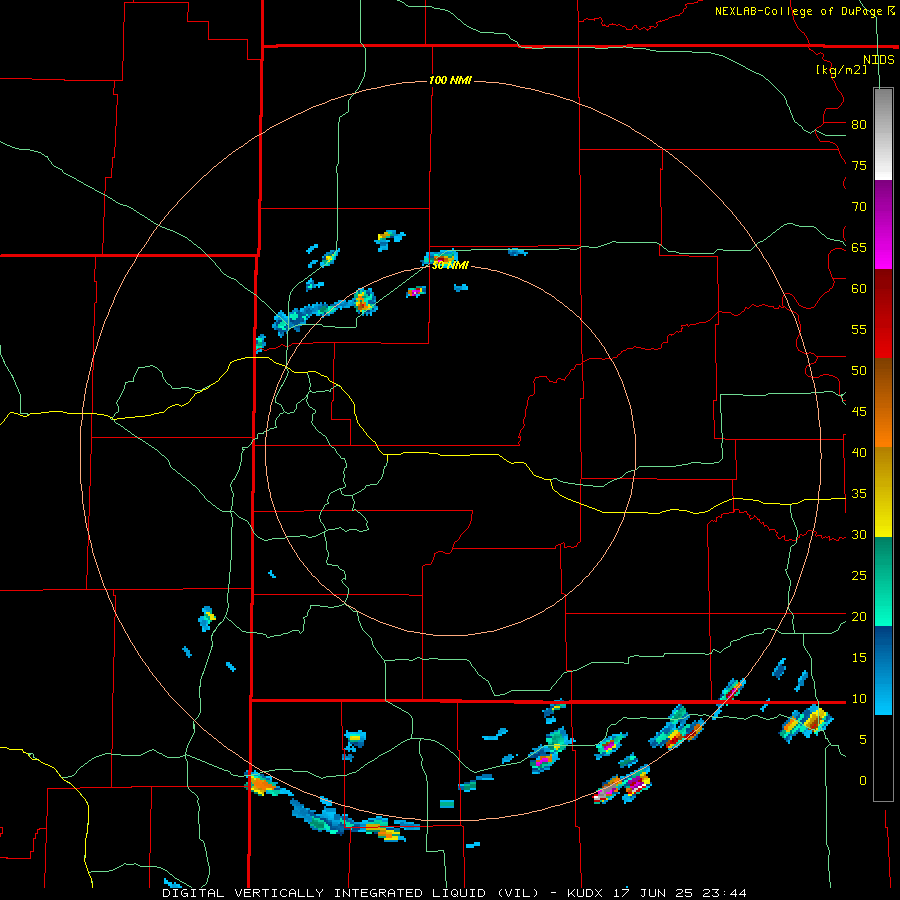Viewport: 900px width, 900px height.
Task: Pick the 60 scale label
Action: [859, 289]
